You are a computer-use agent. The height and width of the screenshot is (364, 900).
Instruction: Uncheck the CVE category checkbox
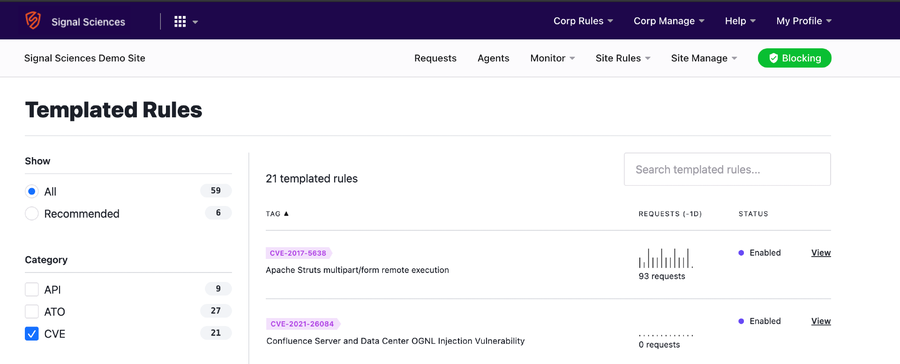32,334
